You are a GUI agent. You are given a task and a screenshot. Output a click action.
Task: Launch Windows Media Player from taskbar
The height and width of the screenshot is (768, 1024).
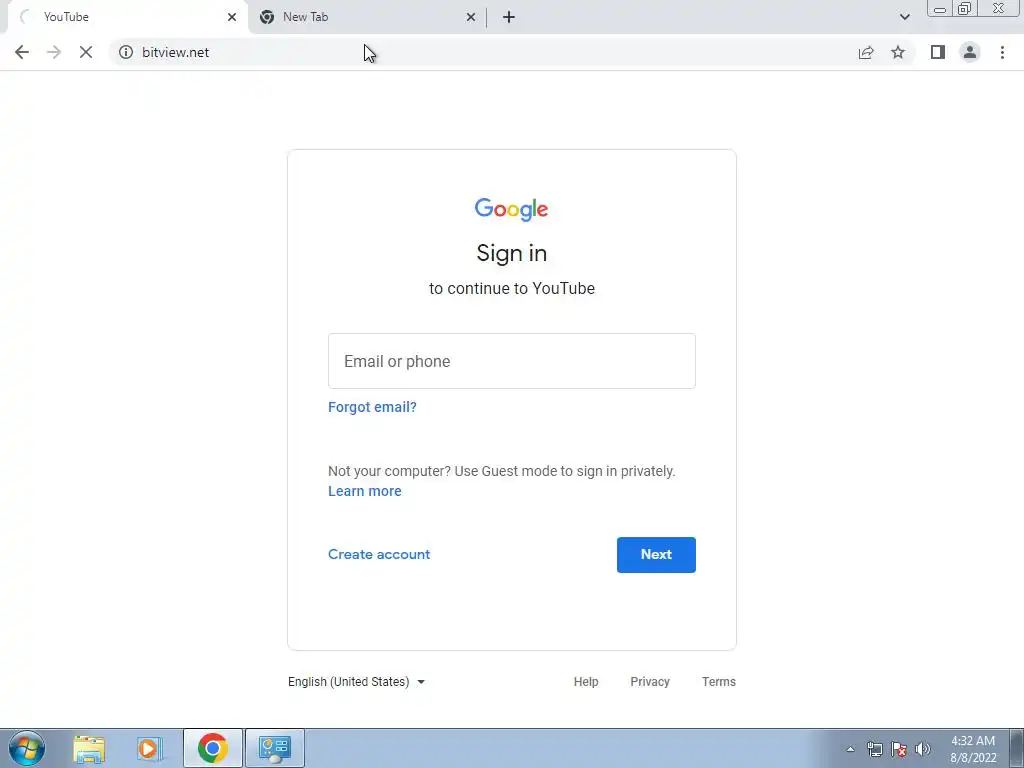pyautogui.click(x=150, y=748)
